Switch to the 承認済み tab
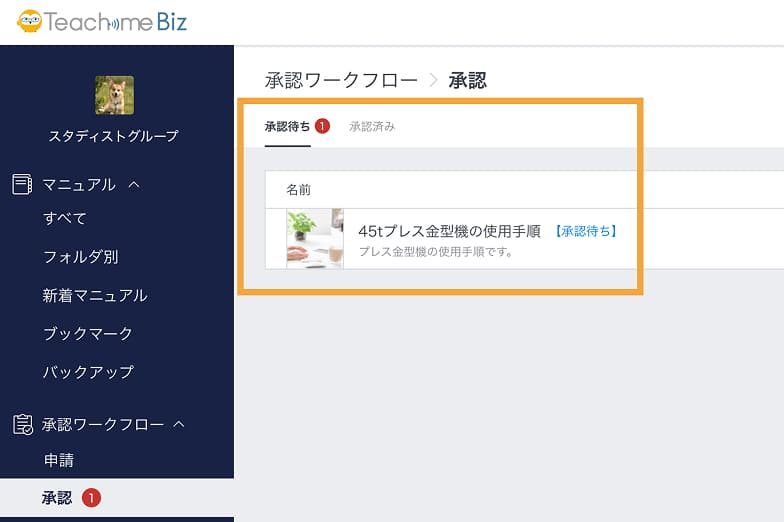 tap(372, 126)
